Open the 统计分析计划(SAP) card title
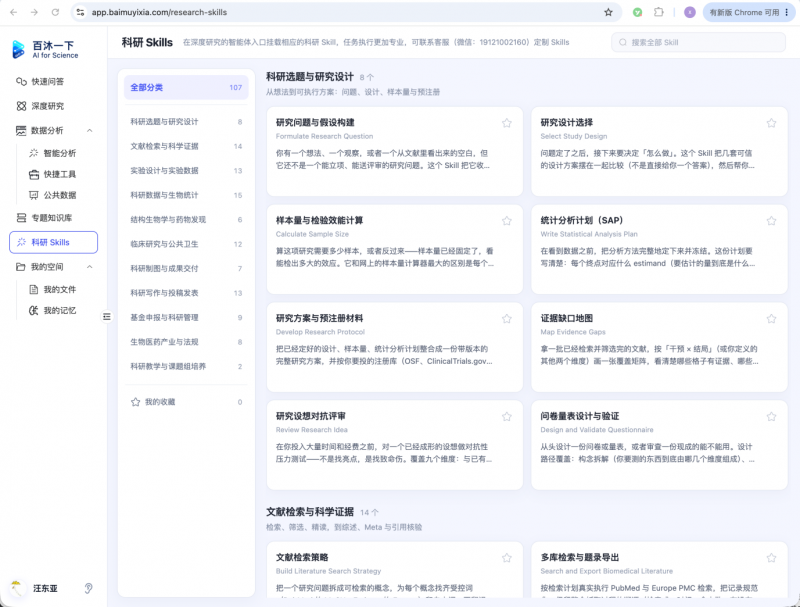Viewport: 800px width, 607px height. click(582, 220)
